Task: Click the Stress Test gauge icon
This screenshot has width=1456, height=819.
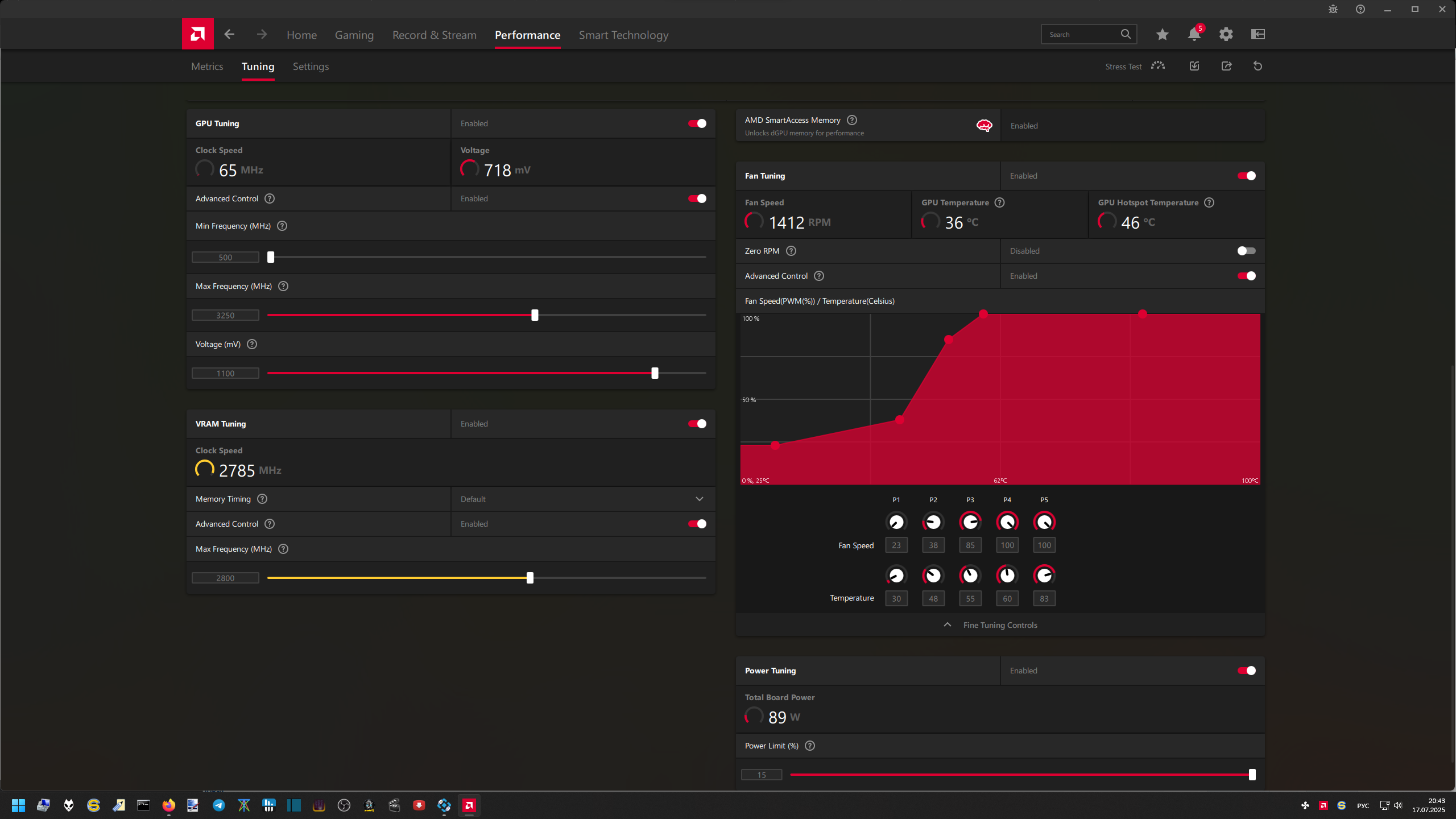Action: [1158, 66]
